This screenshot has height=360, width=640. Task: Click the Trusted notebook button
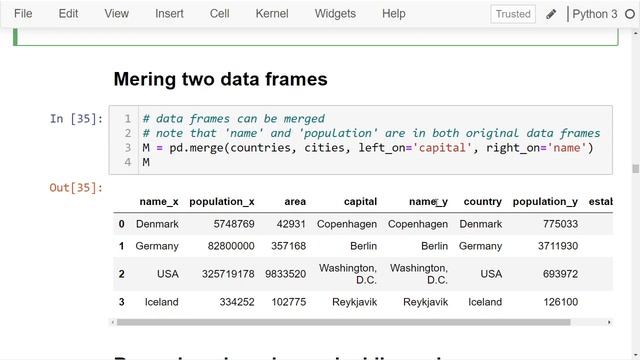click(513, 14)
